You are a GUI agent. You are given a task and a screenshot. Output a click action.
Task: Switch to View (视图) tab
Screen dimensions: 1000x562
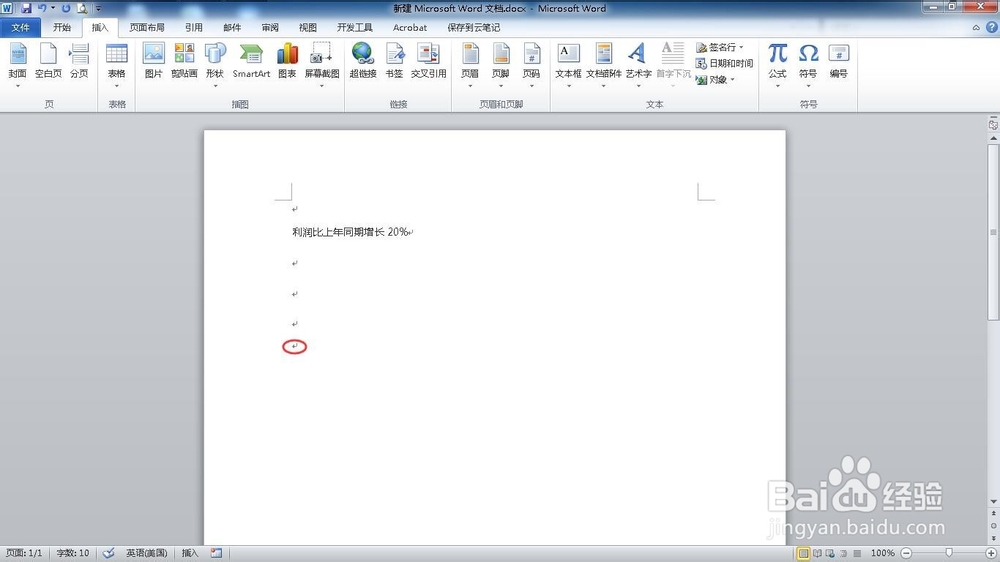point(308,27)
